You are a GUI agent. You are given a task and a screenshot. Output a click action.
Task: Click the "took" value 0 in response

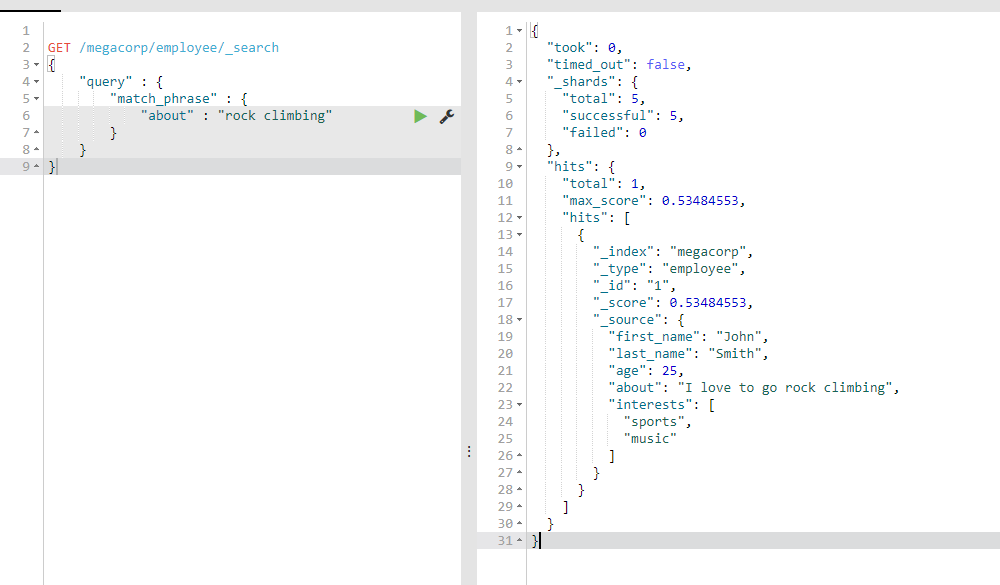point(612,48)
